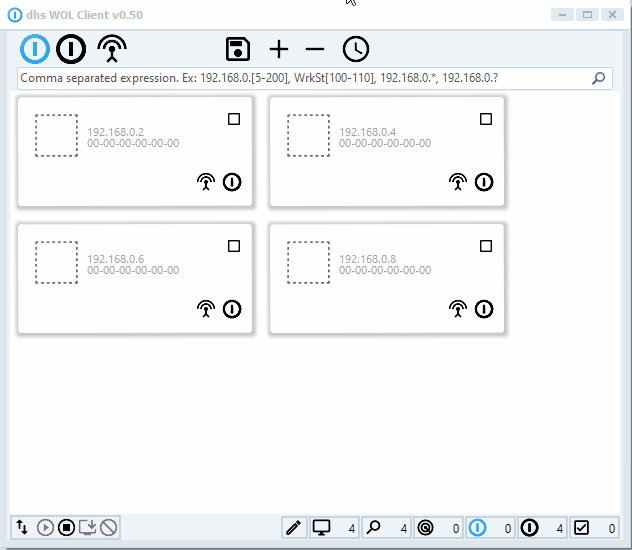The image size is (632, 550).
Task: Save the host list with the floppy icon
Action: pos(238,49)
